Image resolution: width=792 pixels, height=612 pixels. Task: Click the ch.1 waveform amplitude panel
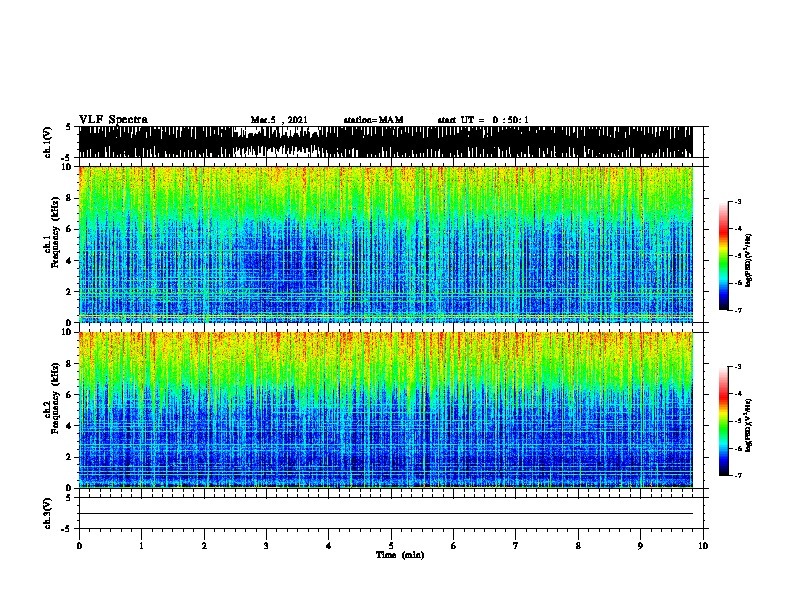coord(386,142)
